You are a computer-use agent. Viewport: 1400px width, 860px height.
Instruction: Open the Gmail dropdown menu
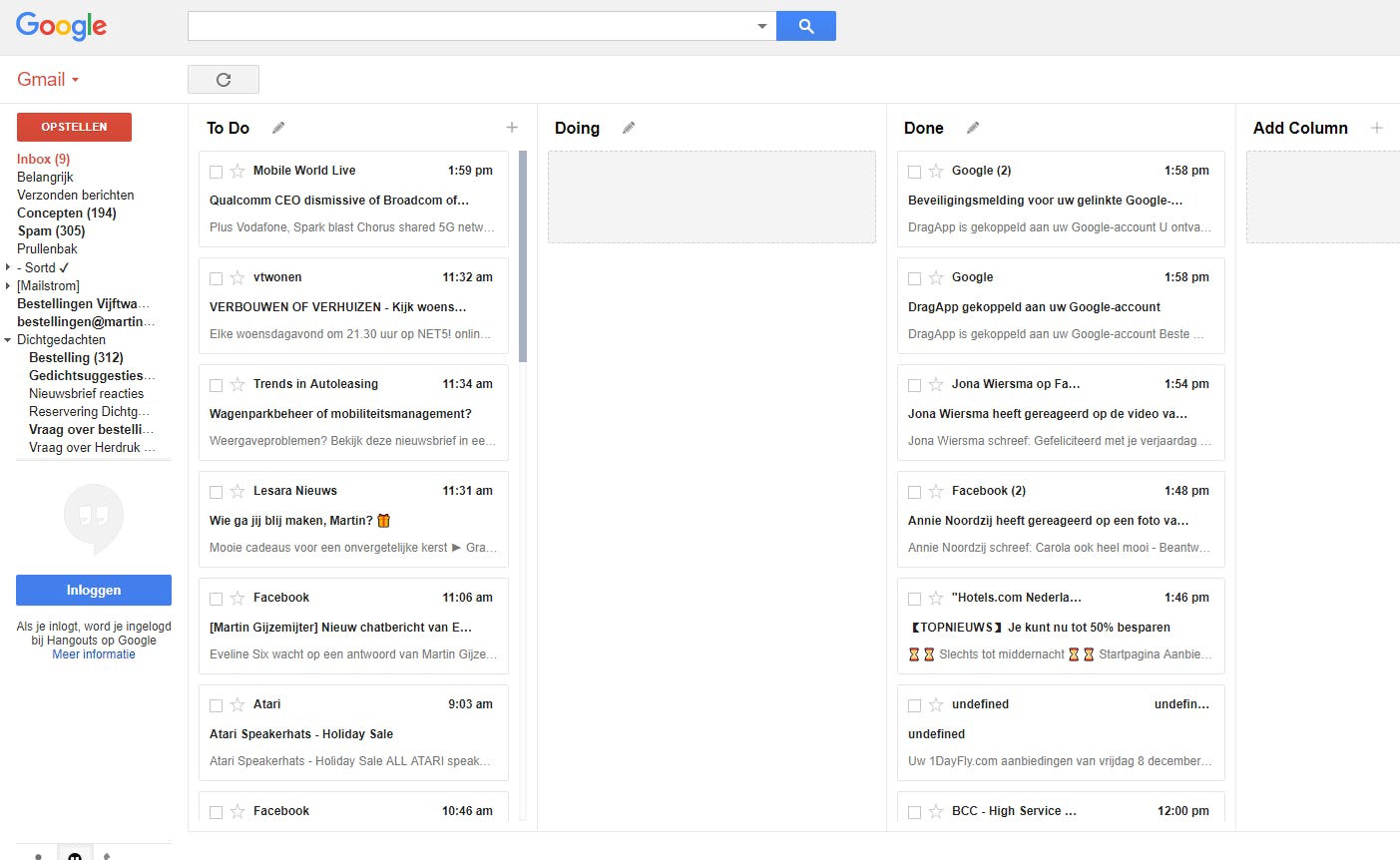point(48,80)
